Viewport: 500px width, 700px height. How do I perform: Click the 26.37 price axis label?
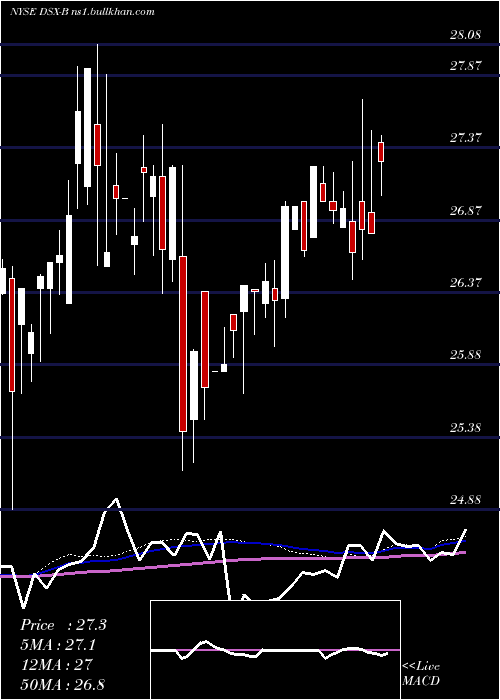466,283
